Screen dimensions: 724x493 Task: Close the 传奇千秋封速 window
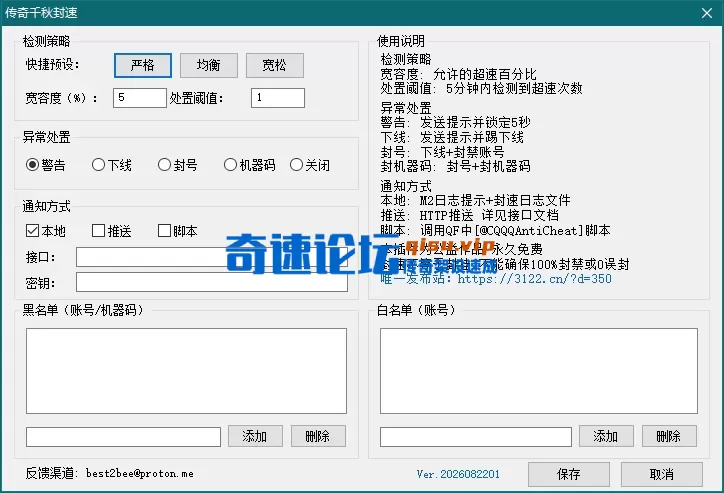click(x=706, y=13)
